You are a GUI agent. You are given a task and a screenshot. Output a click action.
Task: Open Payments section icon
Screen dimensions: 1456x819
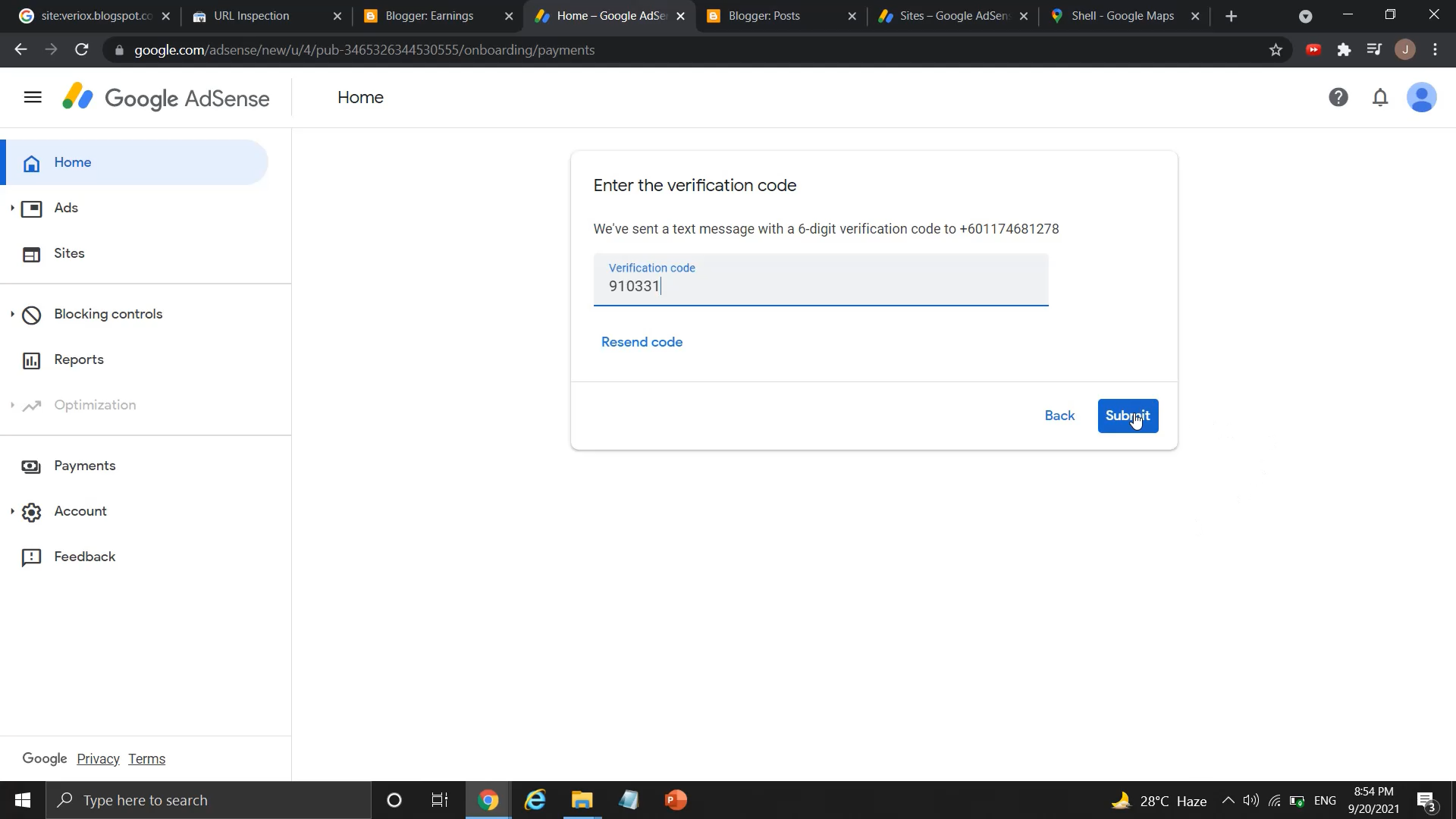pos(31,465)
